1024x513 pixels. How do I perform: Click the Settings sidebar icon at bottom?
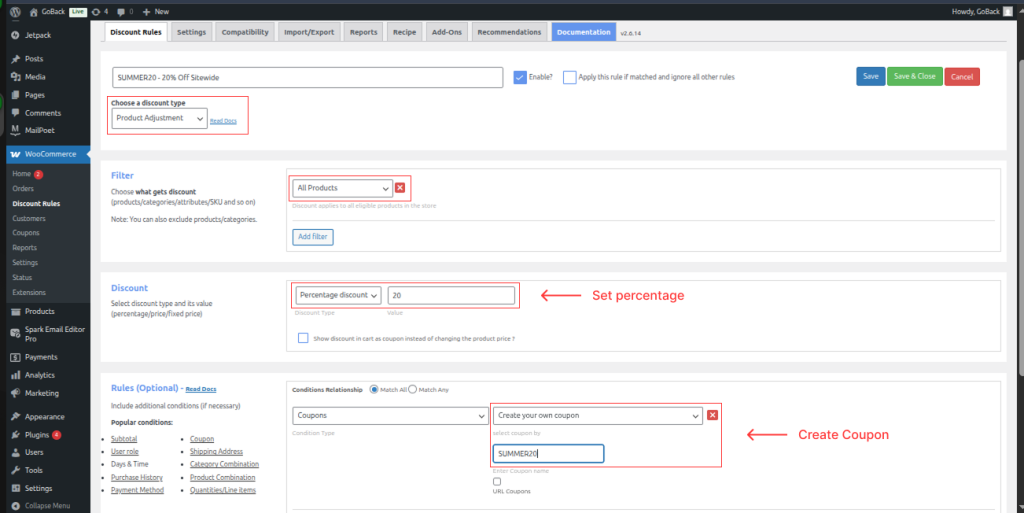point(16,488)
